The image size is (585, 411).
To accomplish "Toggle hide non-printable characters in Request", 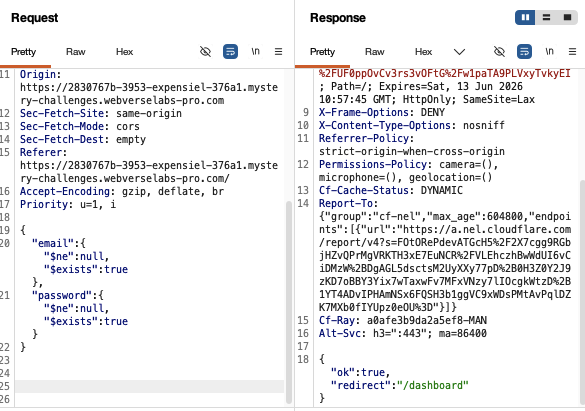I will (205, 51).
